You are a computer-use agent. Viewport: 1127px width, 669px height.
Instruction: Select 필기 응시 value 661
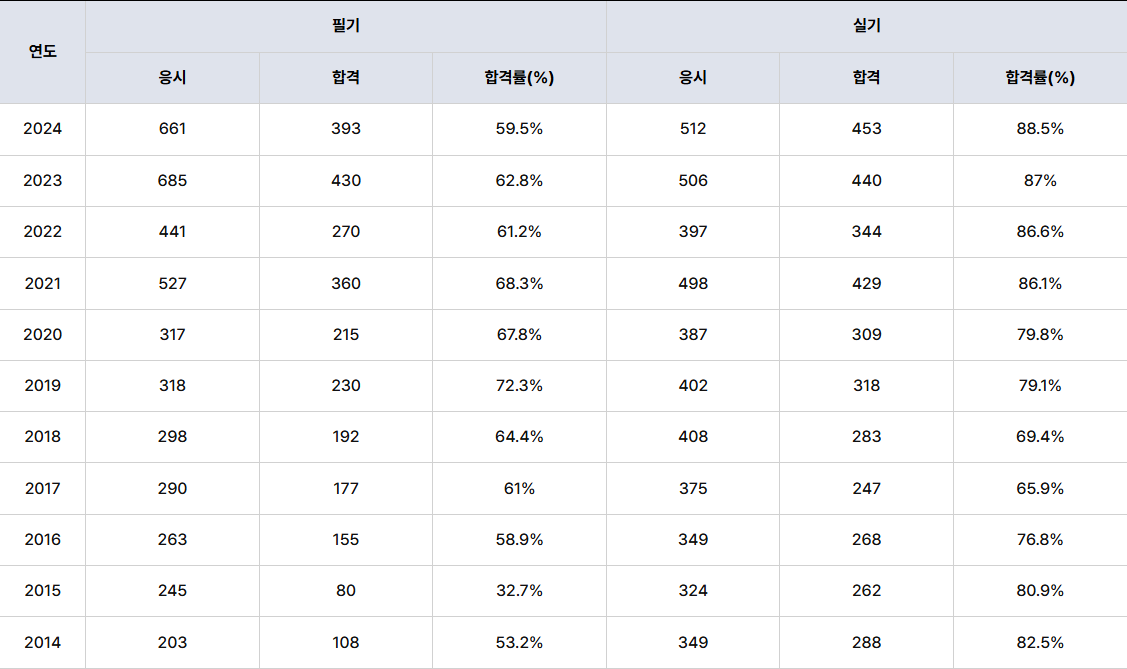172,129
